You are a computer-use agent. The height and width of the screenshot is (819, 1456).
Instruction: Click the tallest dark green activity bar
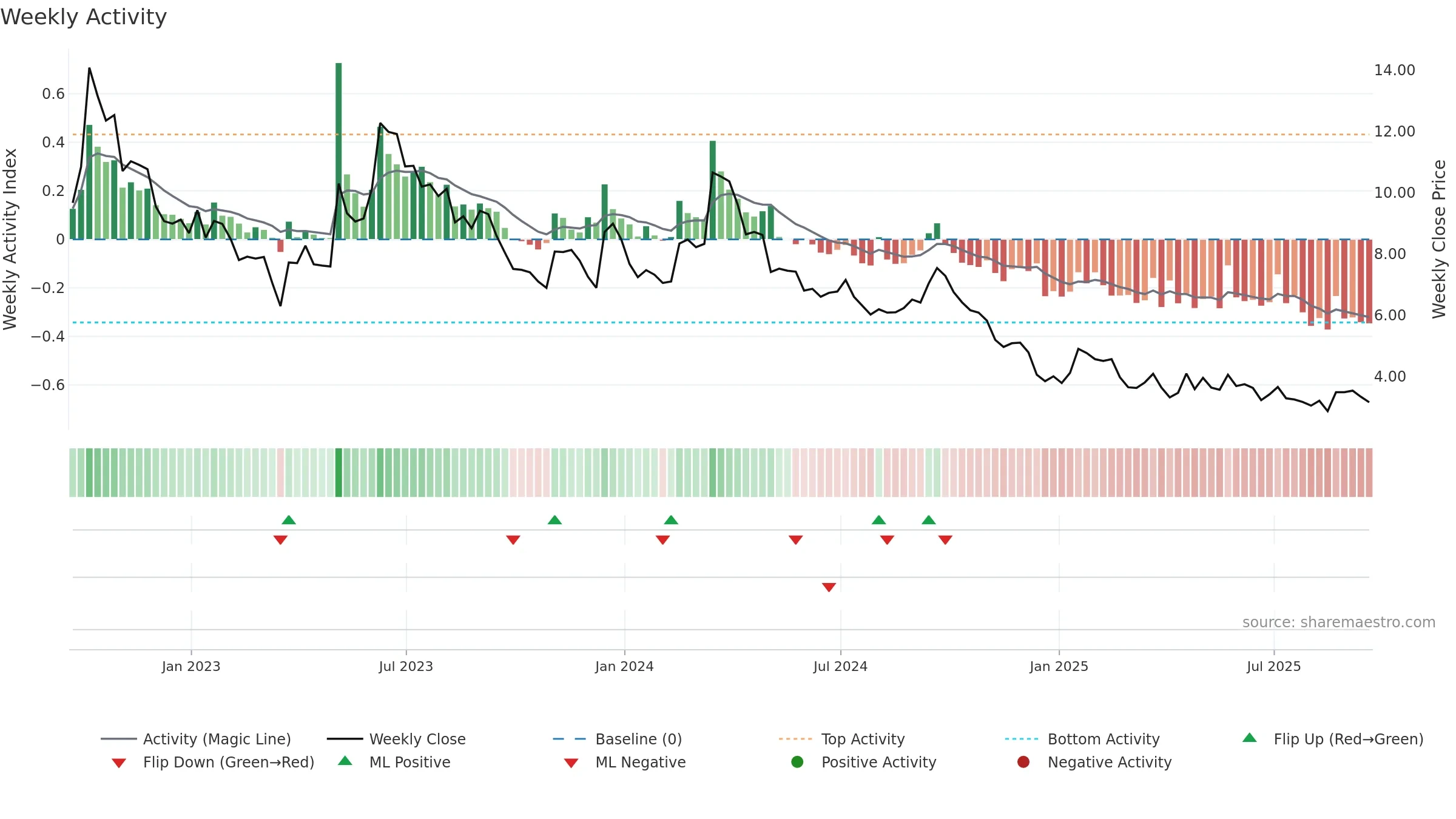tap(339, 151)
